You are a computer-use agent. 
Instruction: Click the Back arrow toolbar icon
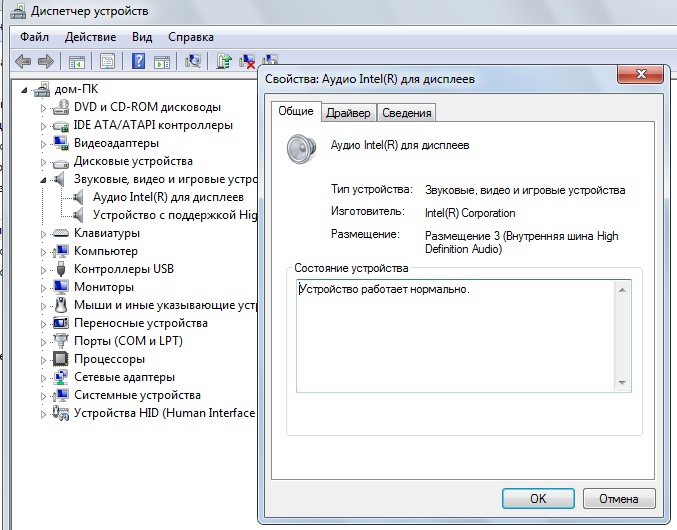pyautogui.click(x=23, y=61)
